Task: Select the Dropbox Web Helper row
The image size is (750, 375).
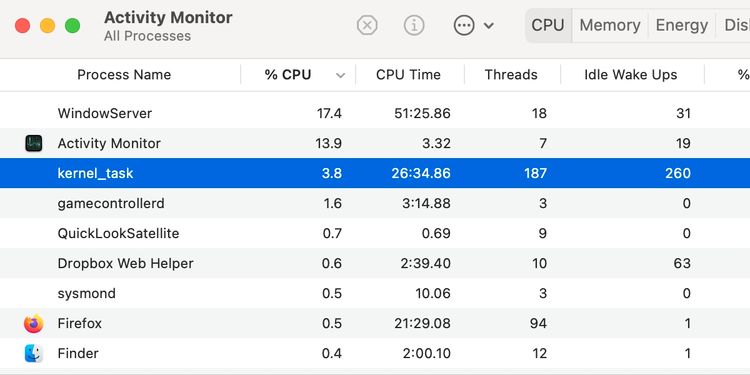Action: (x=375, y=263)
